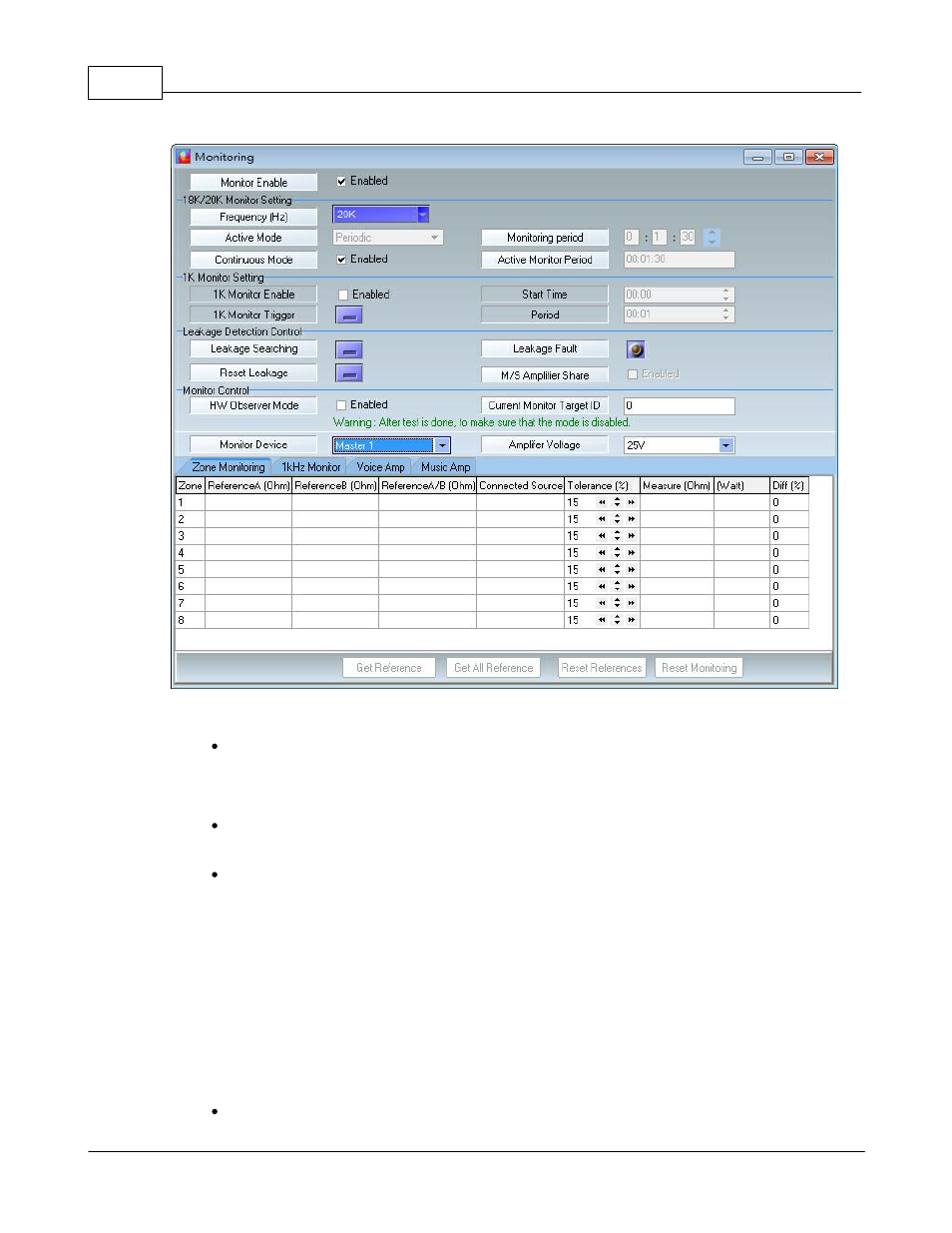Click the Leakage Fault label button
This screenshot has width=952, height=1233.
click(x=545, y=349)
